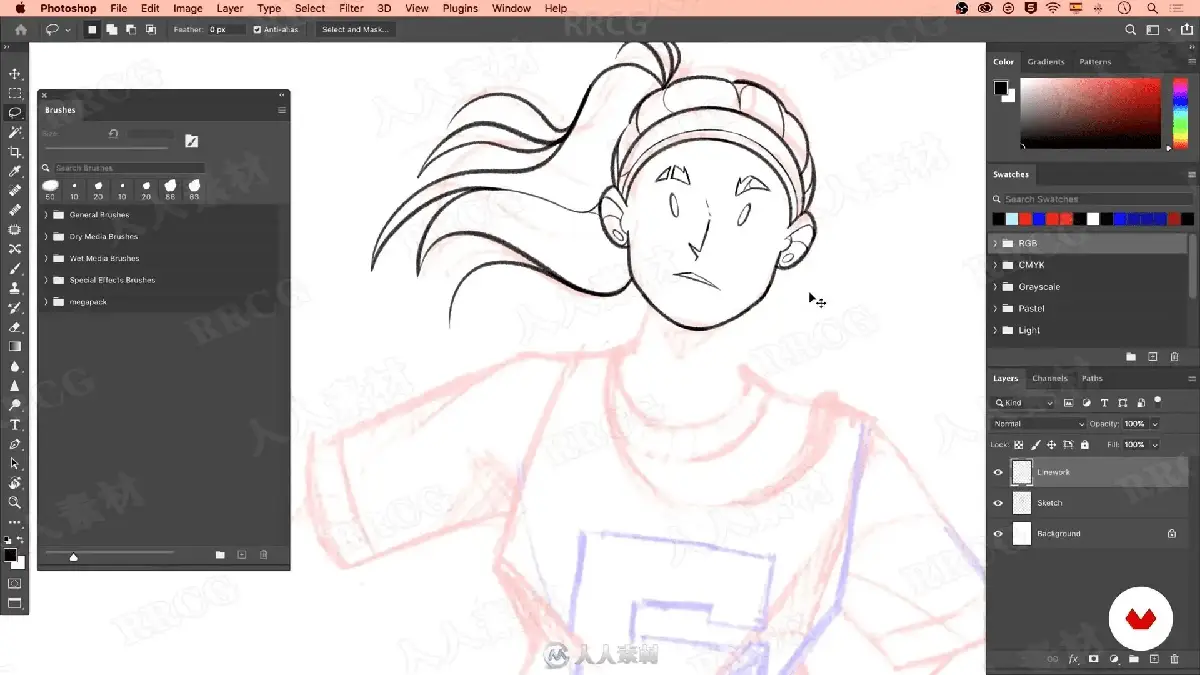Hide the Sketch layer

(998, 503)
